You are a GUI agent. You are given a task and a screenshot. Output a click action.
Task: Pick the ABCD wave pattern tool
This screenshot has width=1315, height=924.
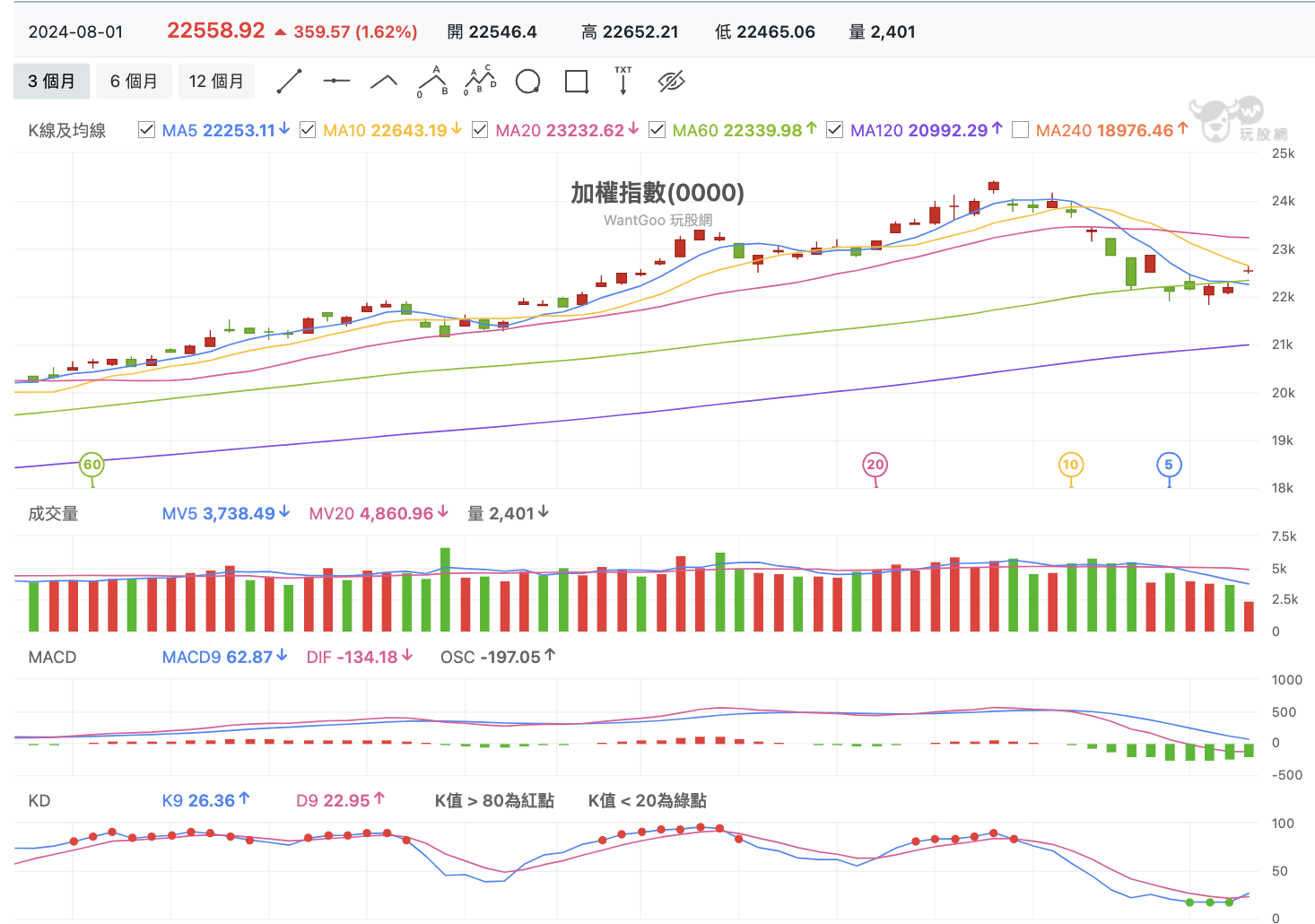pos(480,82)
